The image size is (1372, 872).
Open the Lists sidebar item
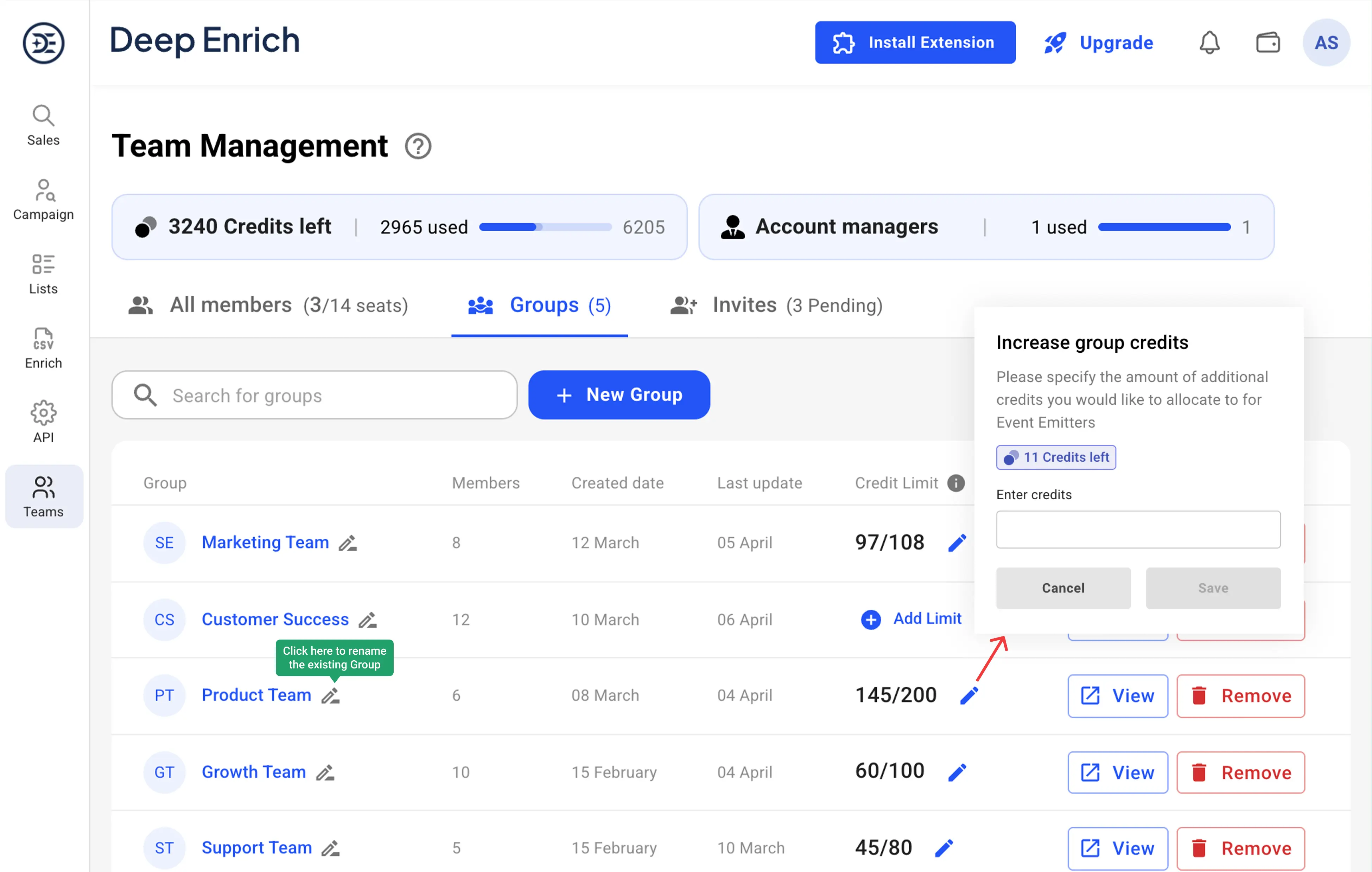coord(43,274)
